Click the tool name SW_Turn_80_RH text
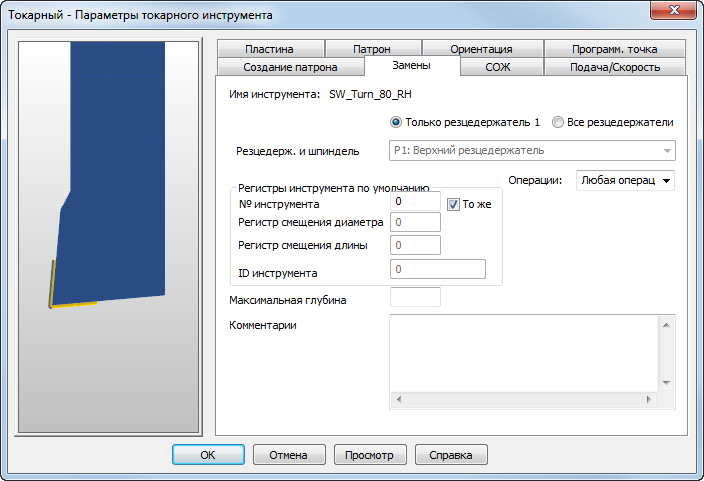Image resolution: width=704 pixels, height=481 pixels. click(x=370, y=94)
